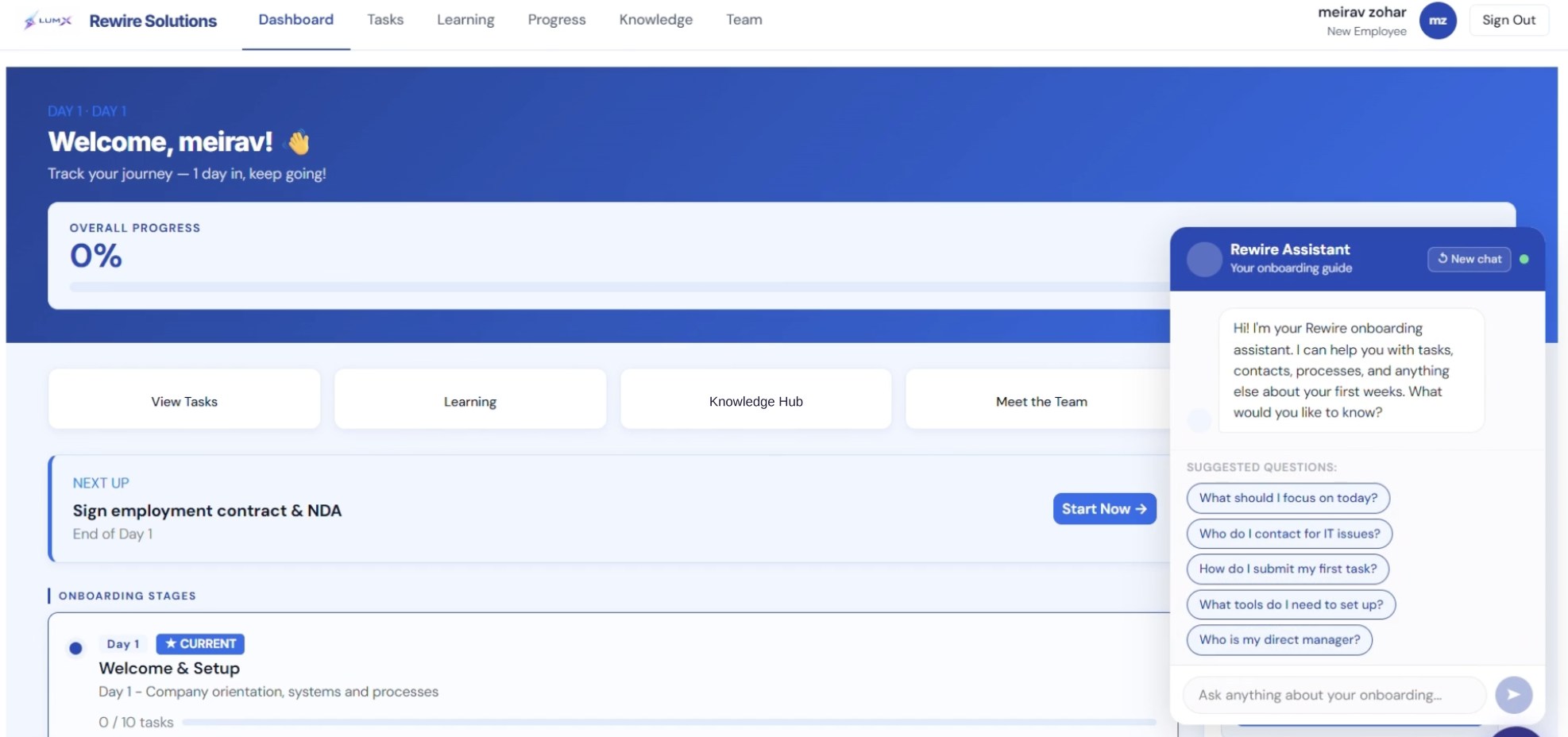Click the 0% overall progress value
1568x737 pixels.
click(x=96, y=256)
